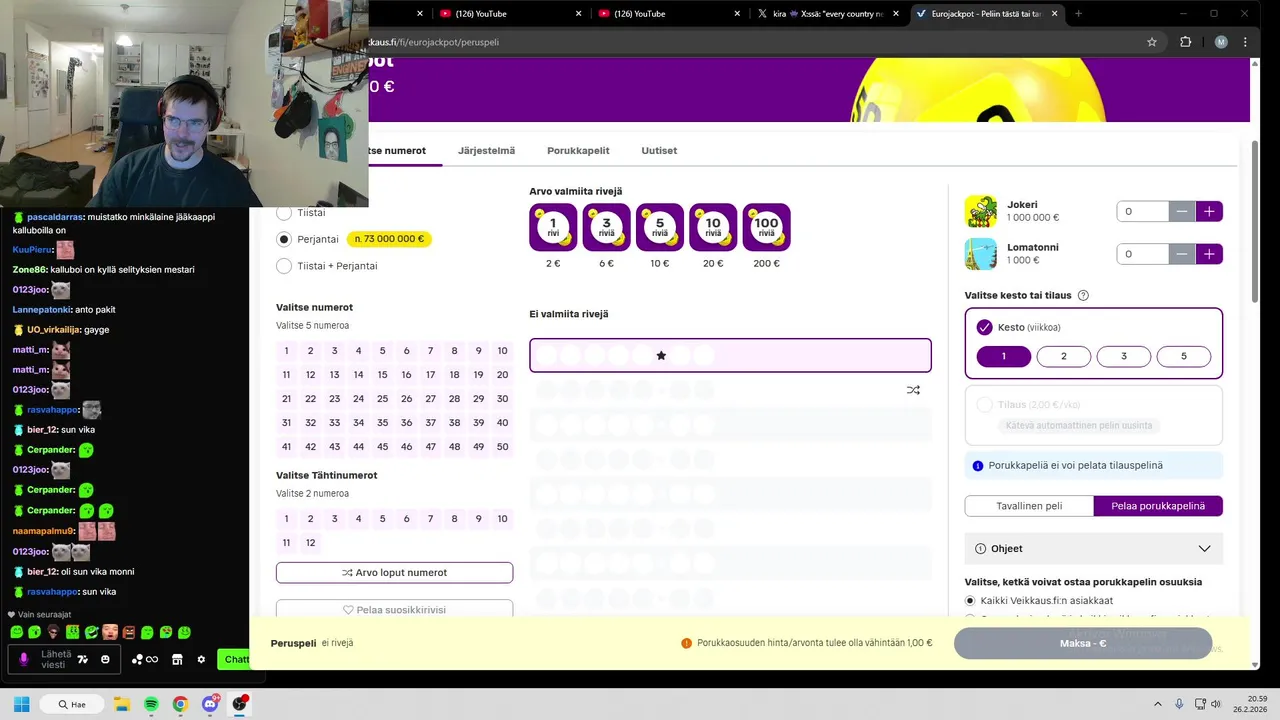Open Spotify from the taskbar
Screen dimensions: 1280x720
point(151,704)
